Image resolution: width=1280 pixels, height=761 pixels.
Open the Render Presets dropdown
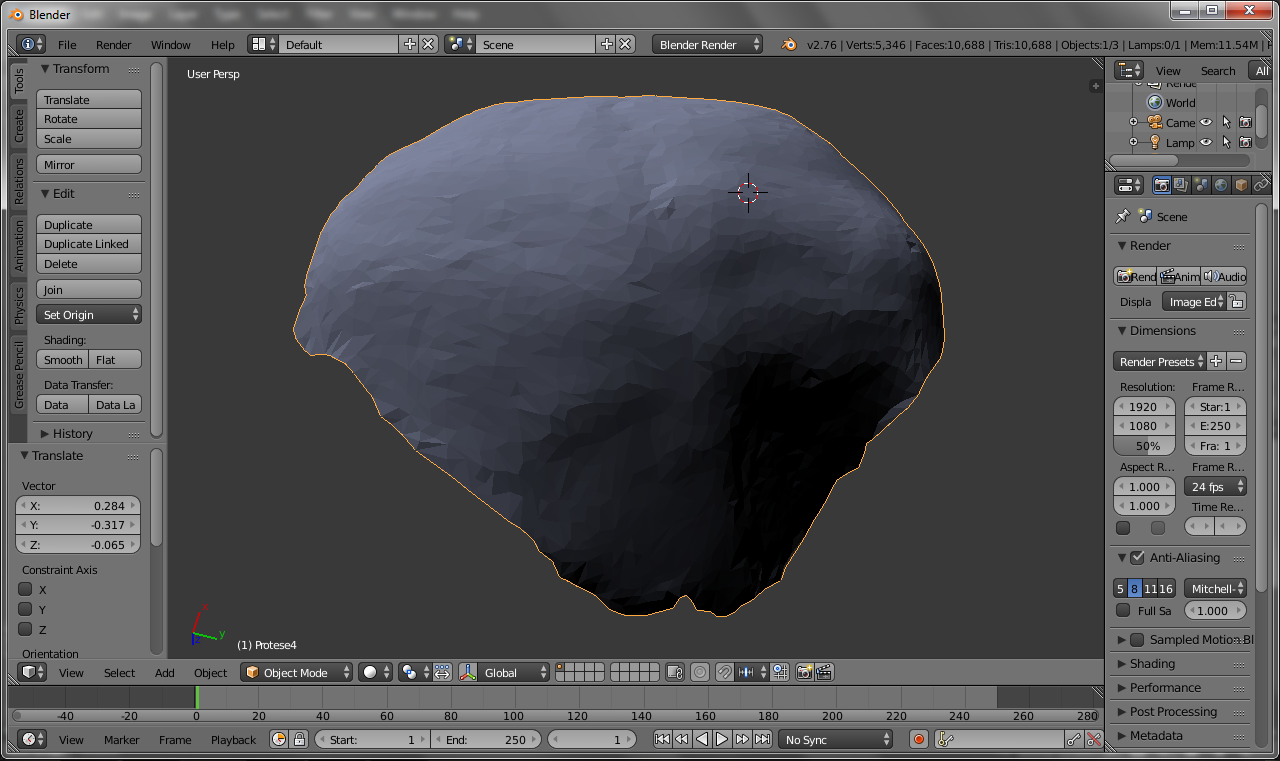pos(1159,361)
